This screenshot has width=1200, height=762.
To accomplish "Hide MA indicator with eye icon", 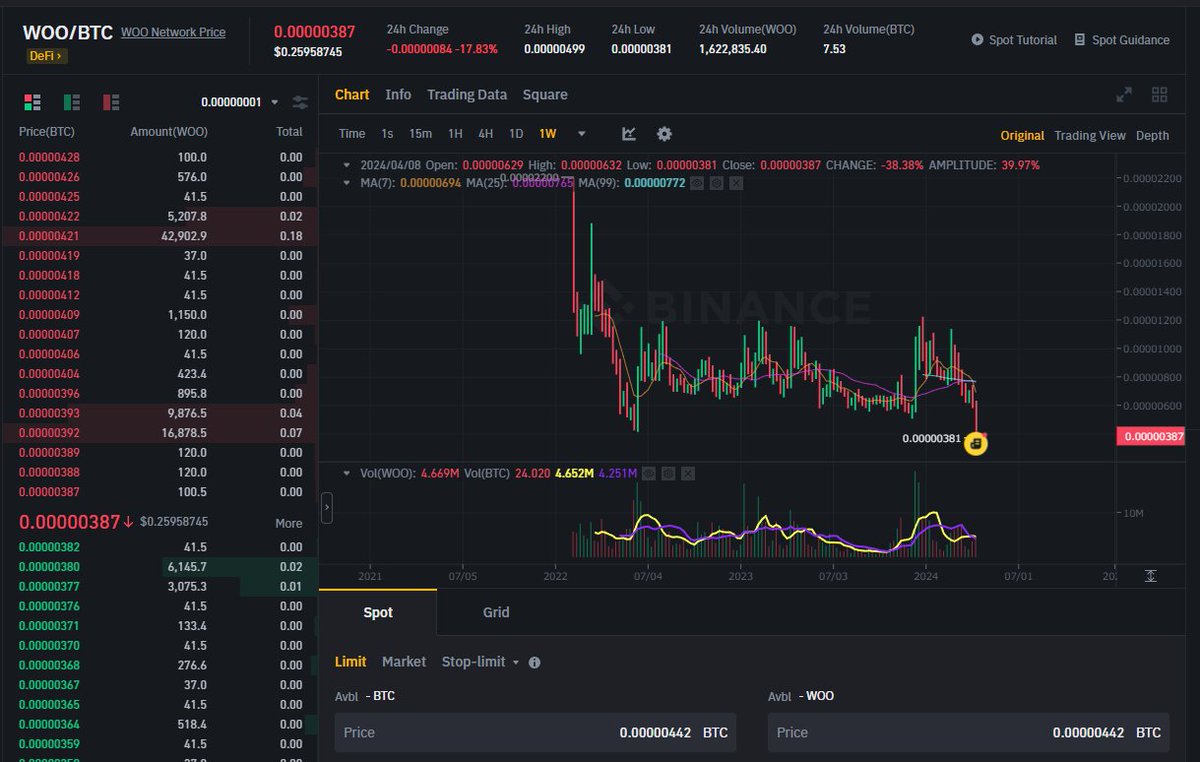I will tap(698, 183).
